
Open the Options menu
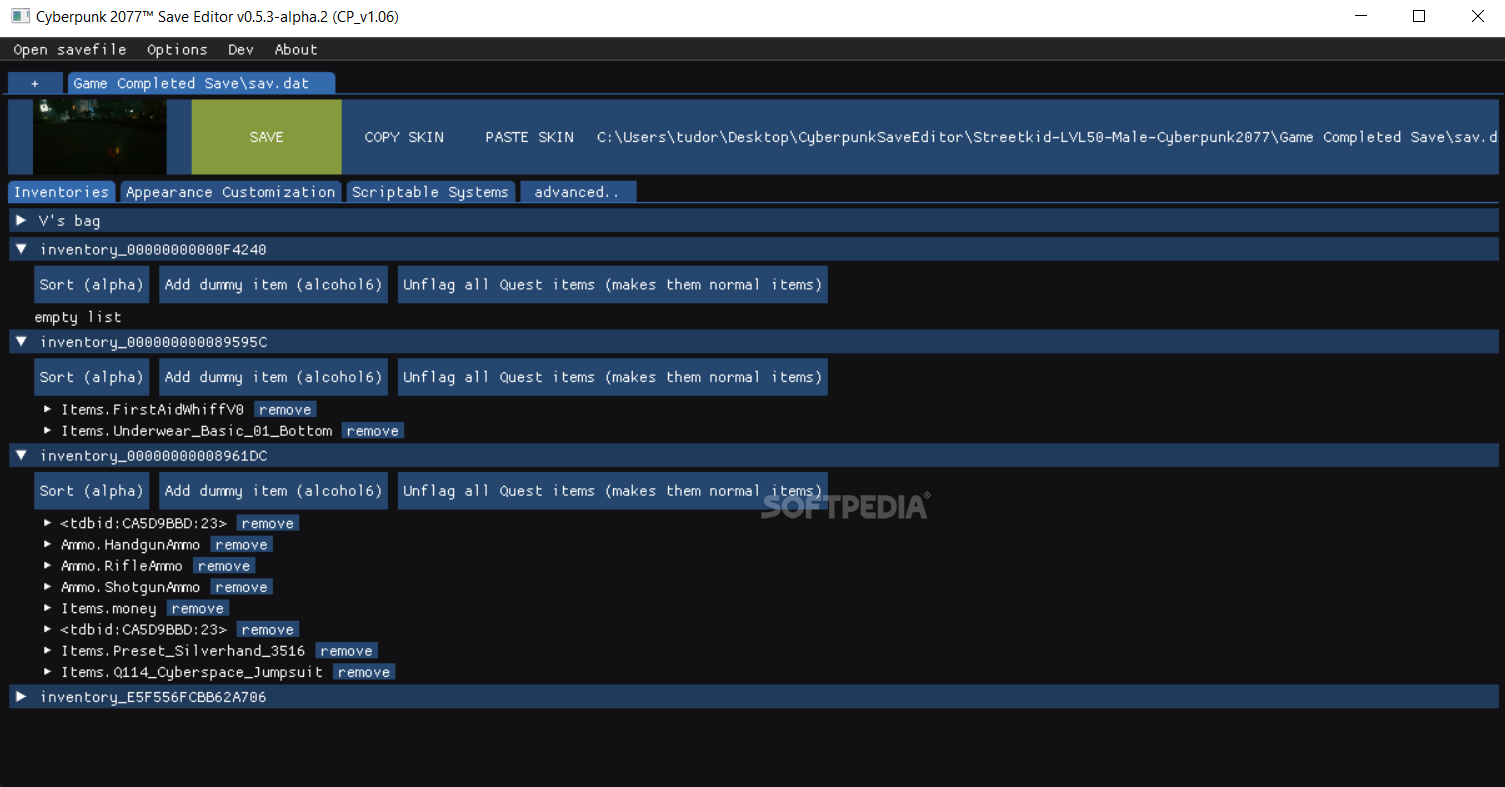point(177,49)
